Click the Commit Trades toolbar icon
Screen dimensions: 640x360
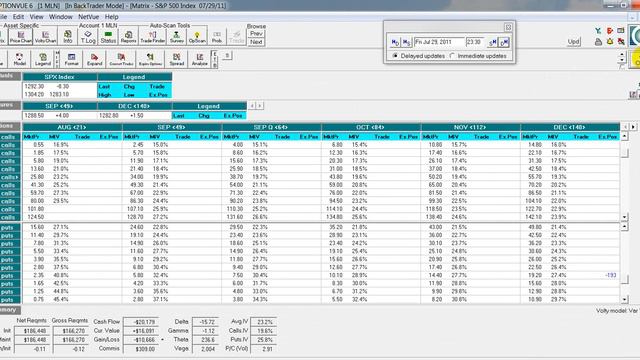121,59
